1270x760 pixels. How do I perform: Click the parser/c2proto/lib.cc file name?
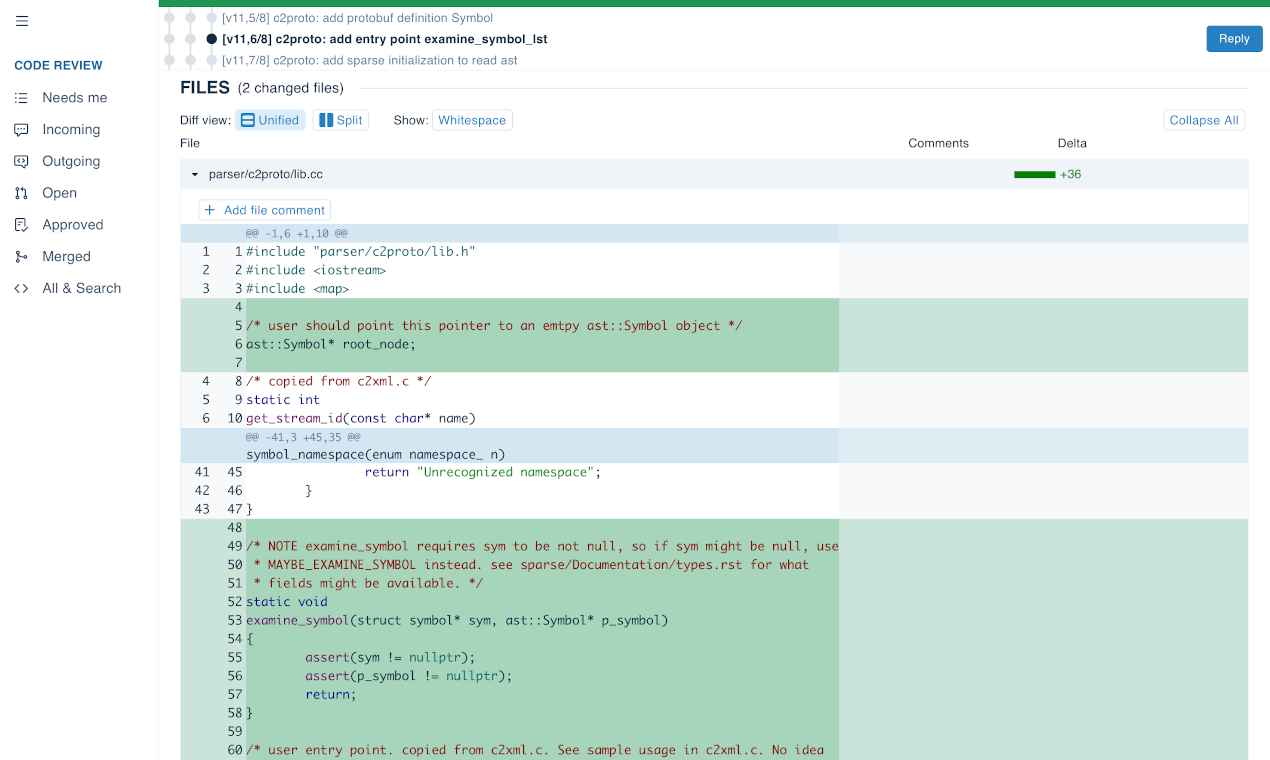266,174
